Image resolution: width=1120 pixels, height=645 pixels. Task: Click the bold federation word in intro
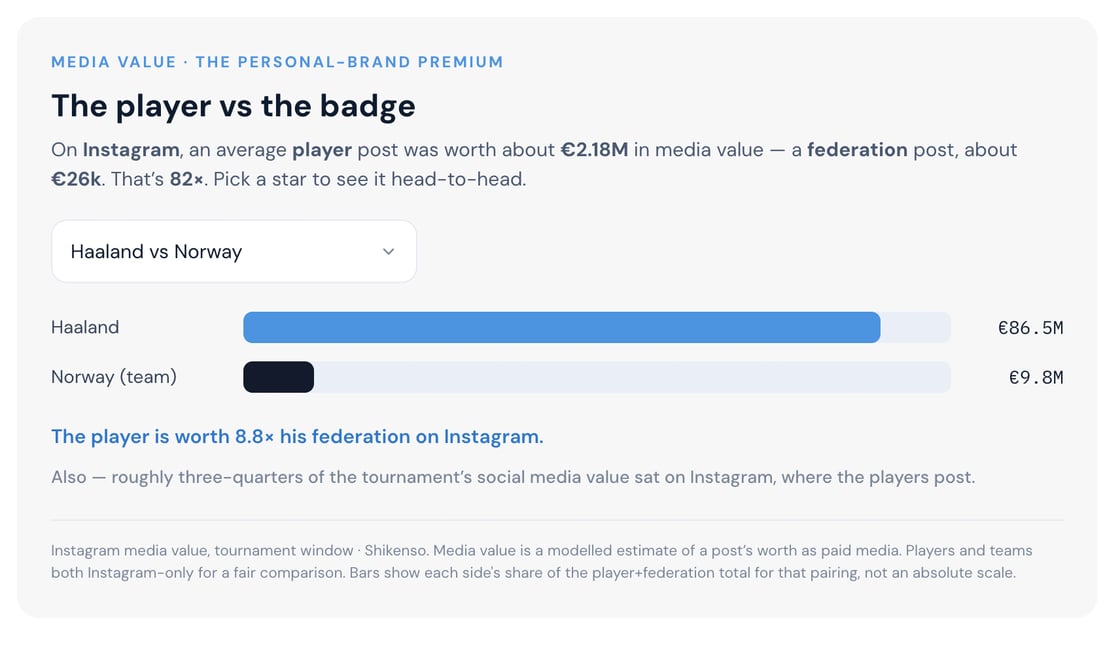[x=857, y=150]
